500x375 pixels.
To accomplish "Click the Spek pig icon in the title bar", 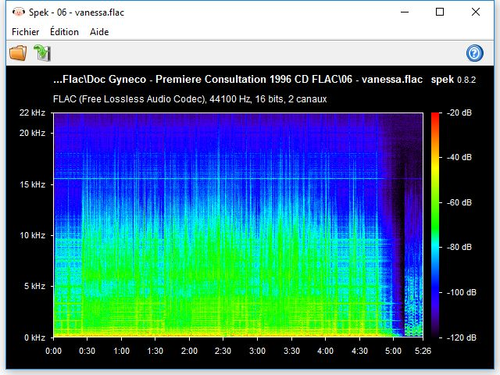I will pos(19,12).
